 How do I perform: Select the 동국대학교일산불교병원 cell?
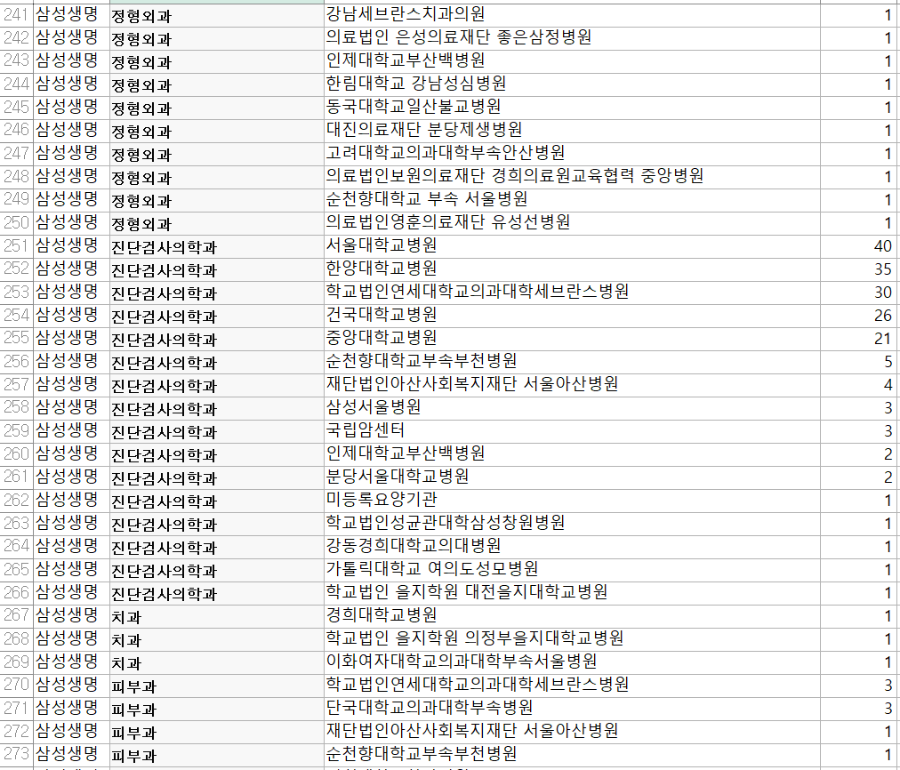[572, 108]
